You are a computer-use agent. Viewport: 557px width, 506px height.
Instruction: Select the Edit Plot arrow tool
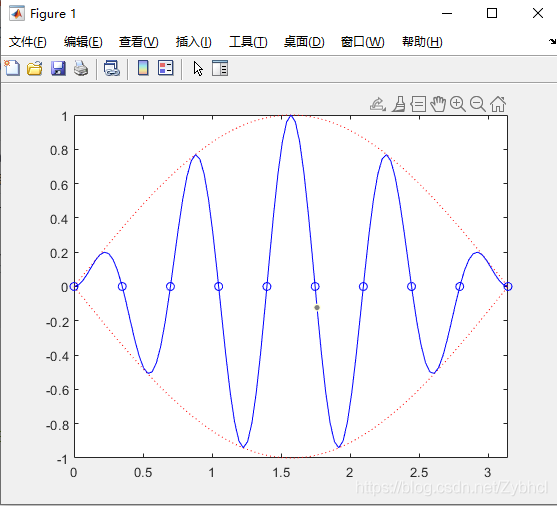198,69
